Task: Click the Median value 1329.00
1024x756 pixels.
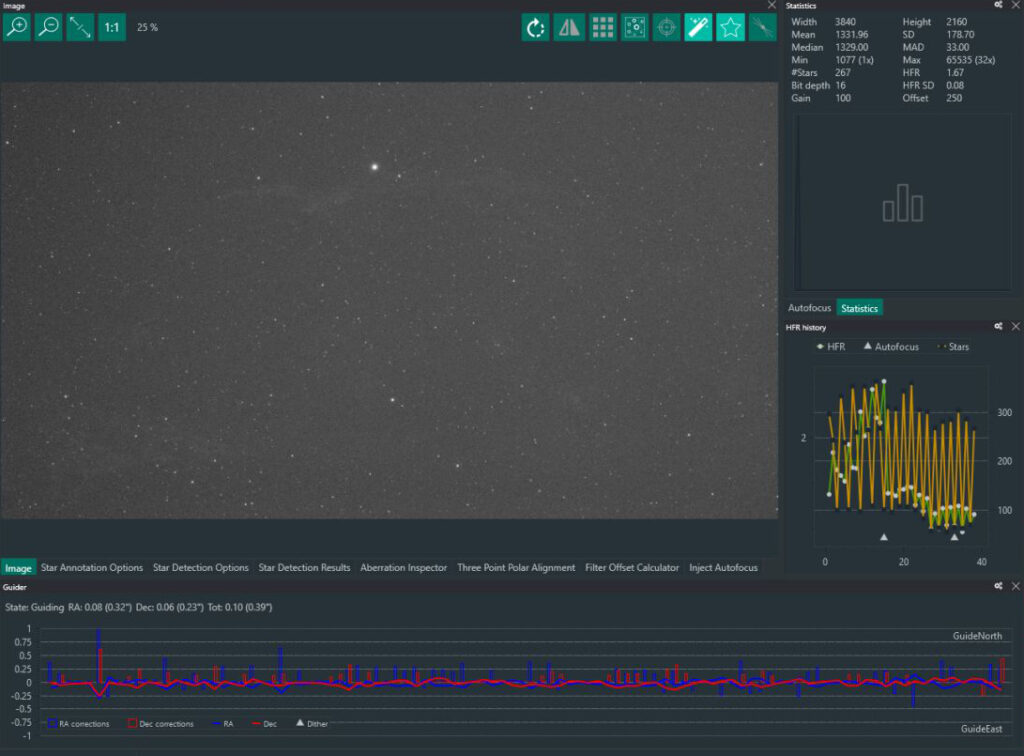Action: pyautogui.click(x=852, y=47)
